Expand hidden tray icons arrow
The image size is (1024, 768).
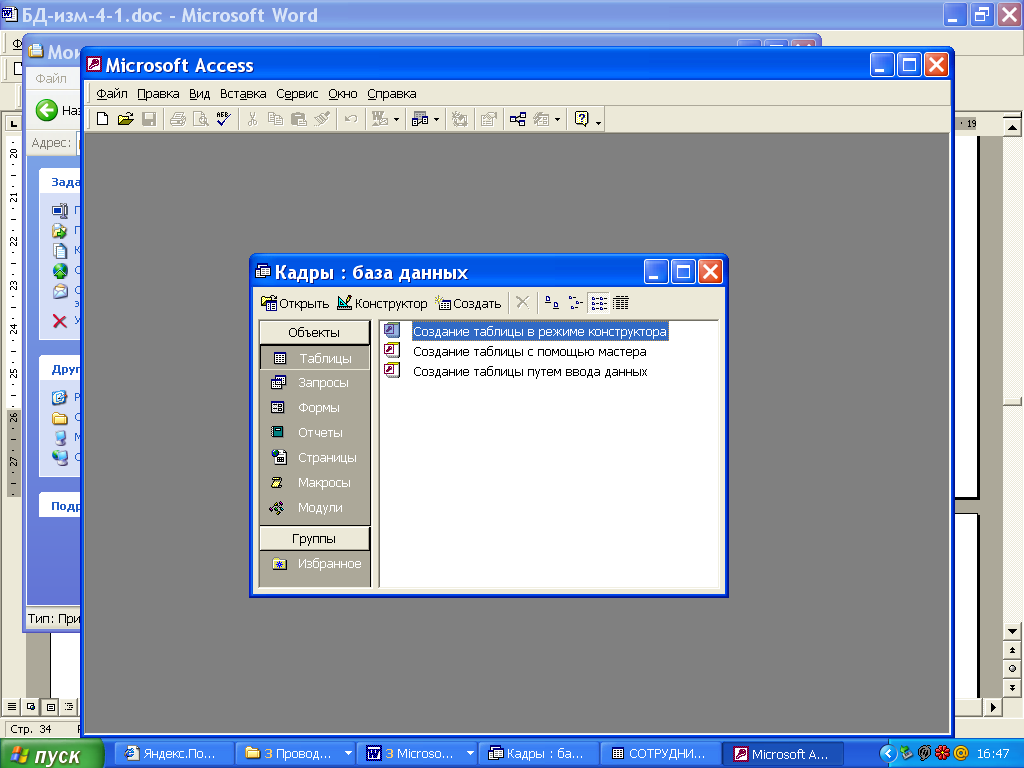click(888, 754)
